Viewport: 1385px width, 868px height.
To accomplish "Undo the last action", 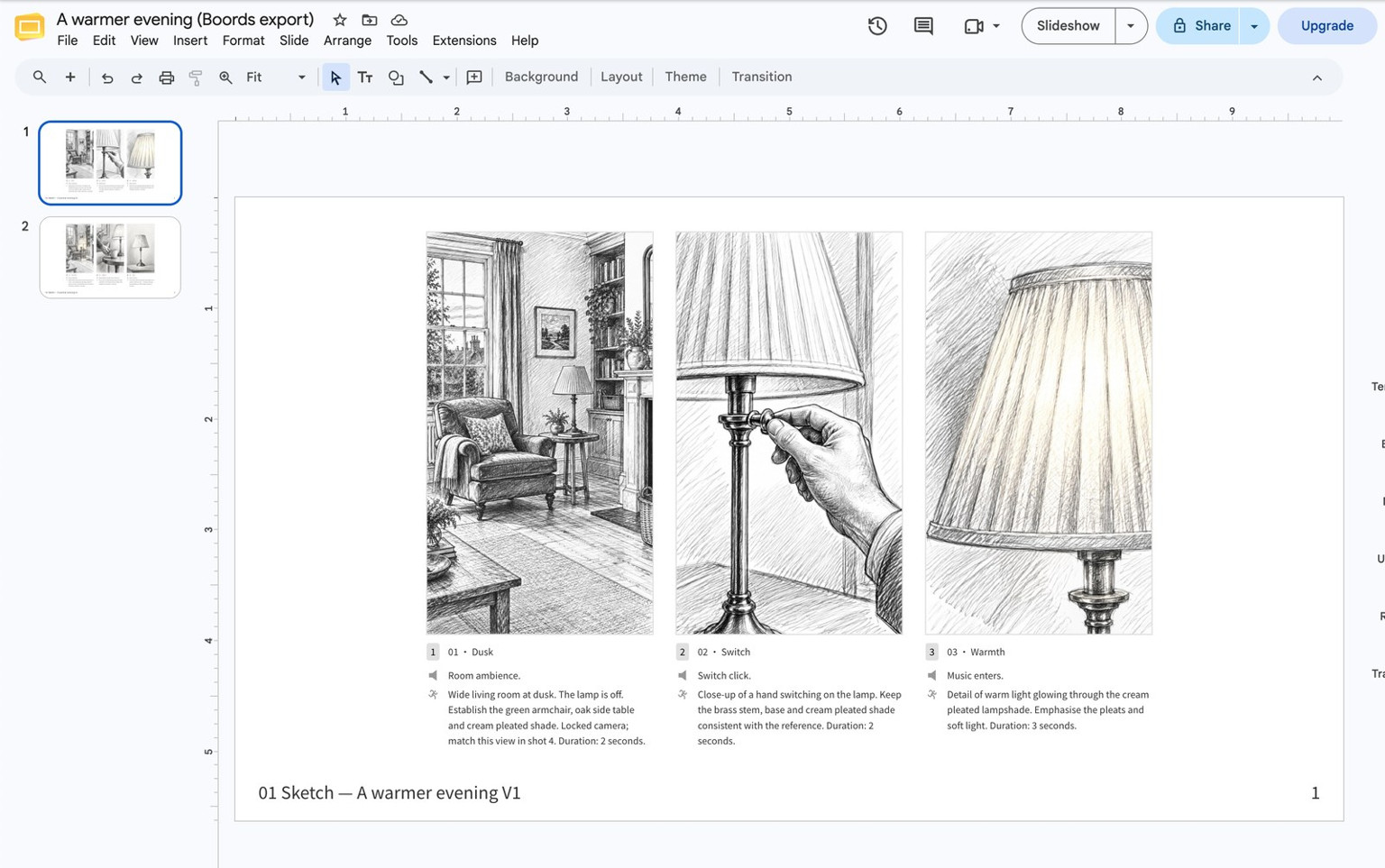I will [107, 78].
